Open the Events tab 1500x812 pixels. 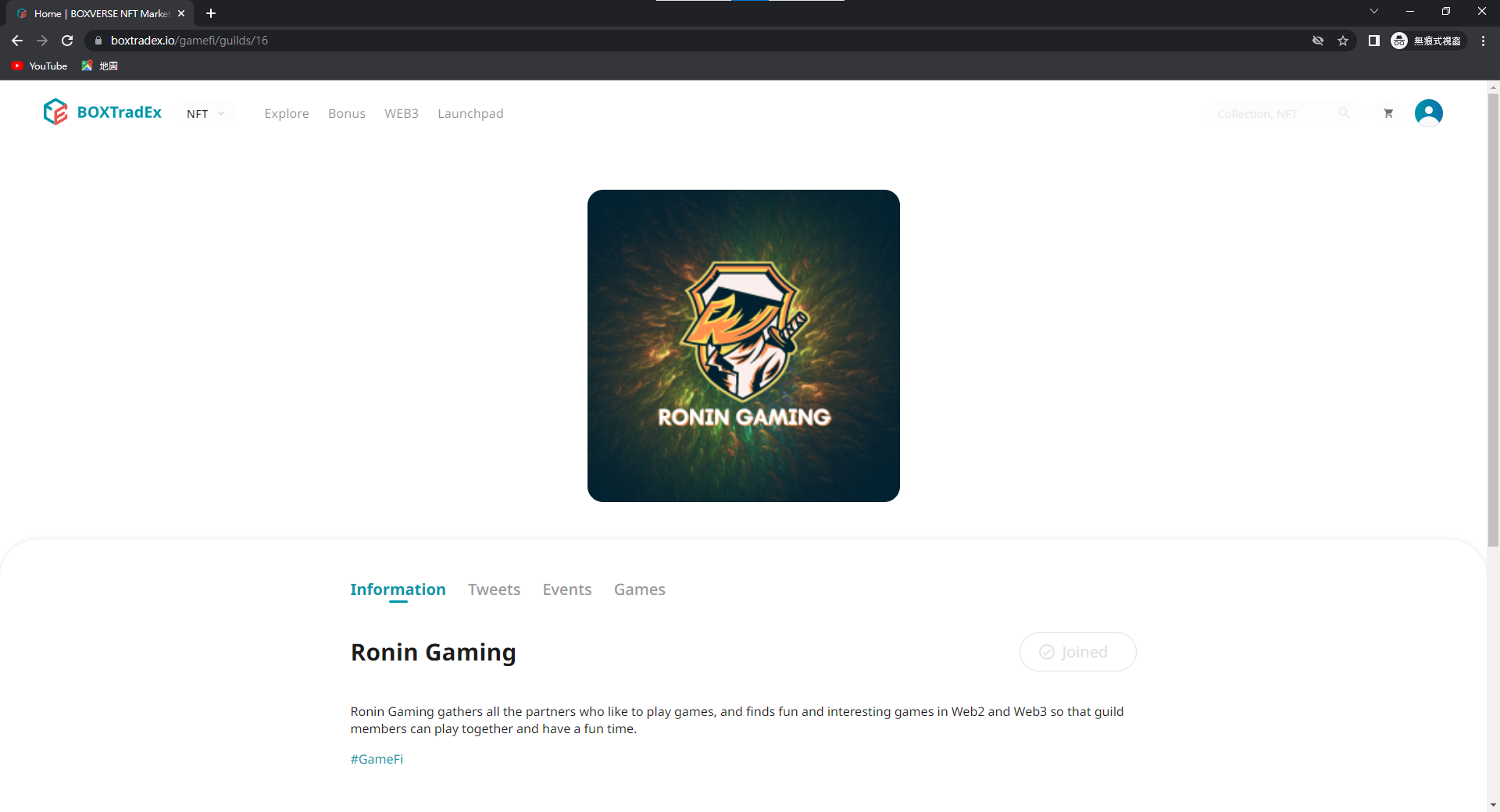(566, 589)
